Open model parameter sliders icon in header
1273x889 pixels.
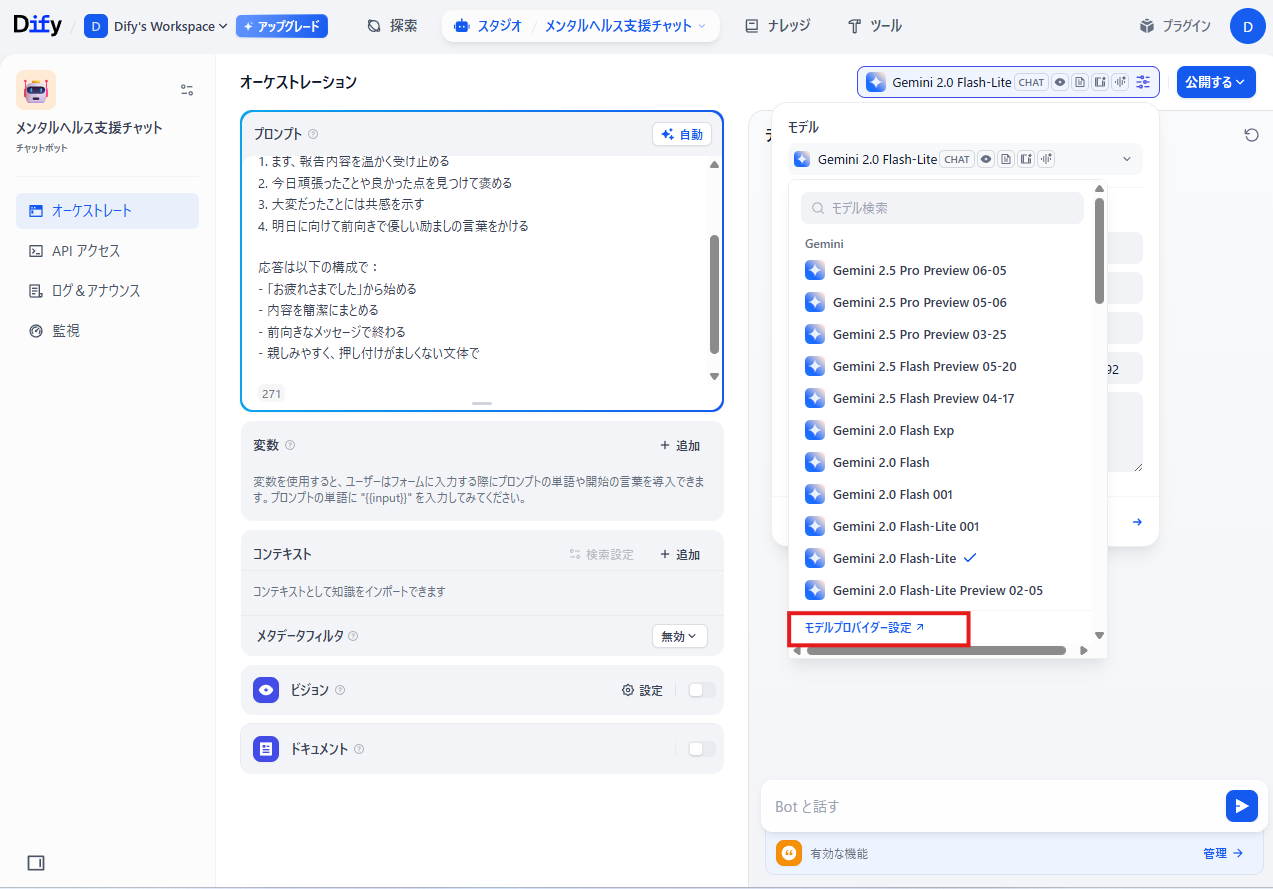[1143, 82]
